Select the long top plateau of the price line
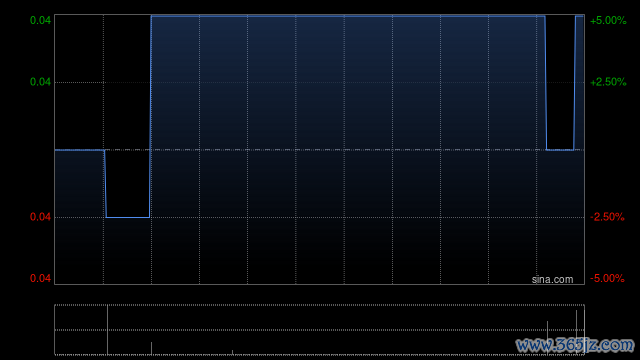This screenshot has height=360, width=640. 348,16
